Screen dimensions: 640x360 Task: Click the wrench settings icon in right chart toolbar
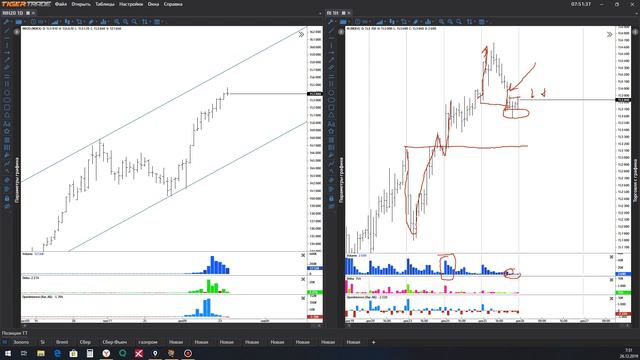[x=331, y=22]
